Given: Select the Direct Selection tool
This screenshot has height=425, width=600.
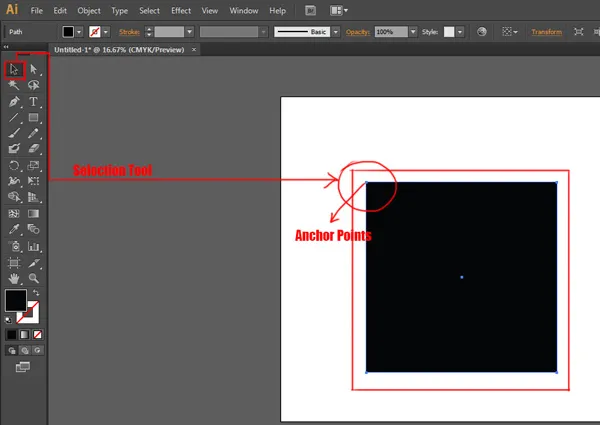Looking at the screenshot, I should pyautogui.click(x=34, y=69).
